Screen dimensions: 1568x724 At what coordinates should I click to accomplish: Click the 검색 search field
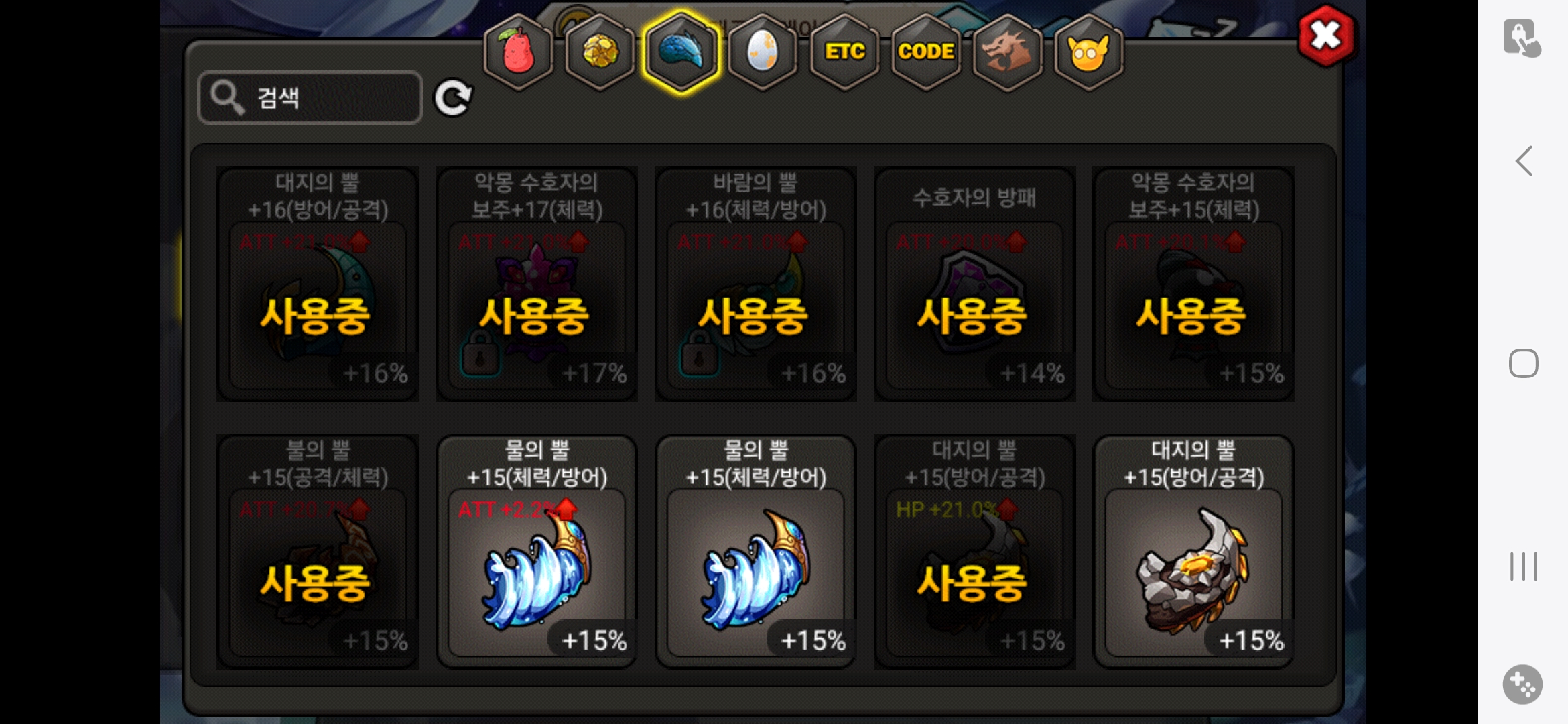pos(310,98)
